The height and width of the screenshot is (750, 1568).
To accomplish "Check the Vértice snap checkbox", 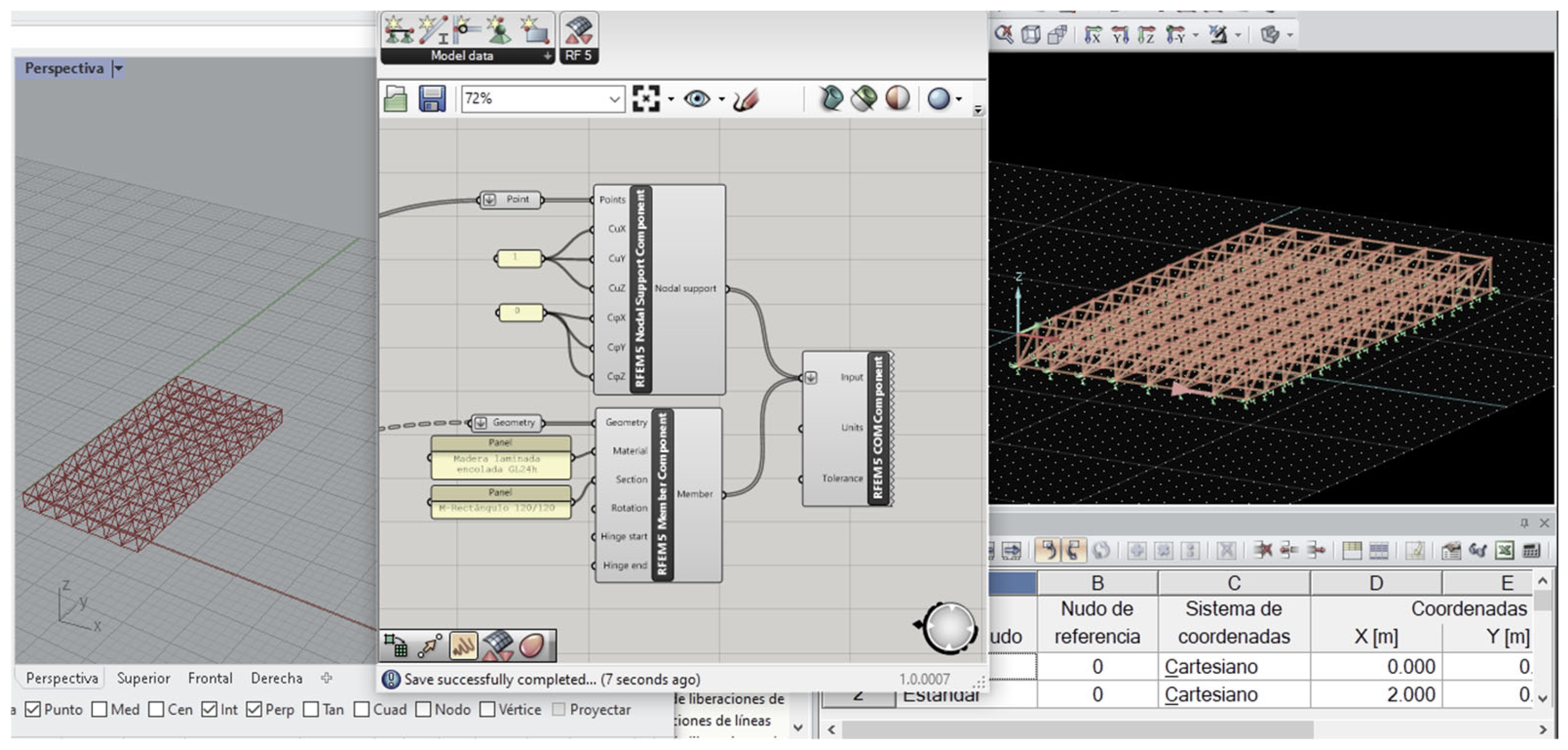I will (487, 709).
